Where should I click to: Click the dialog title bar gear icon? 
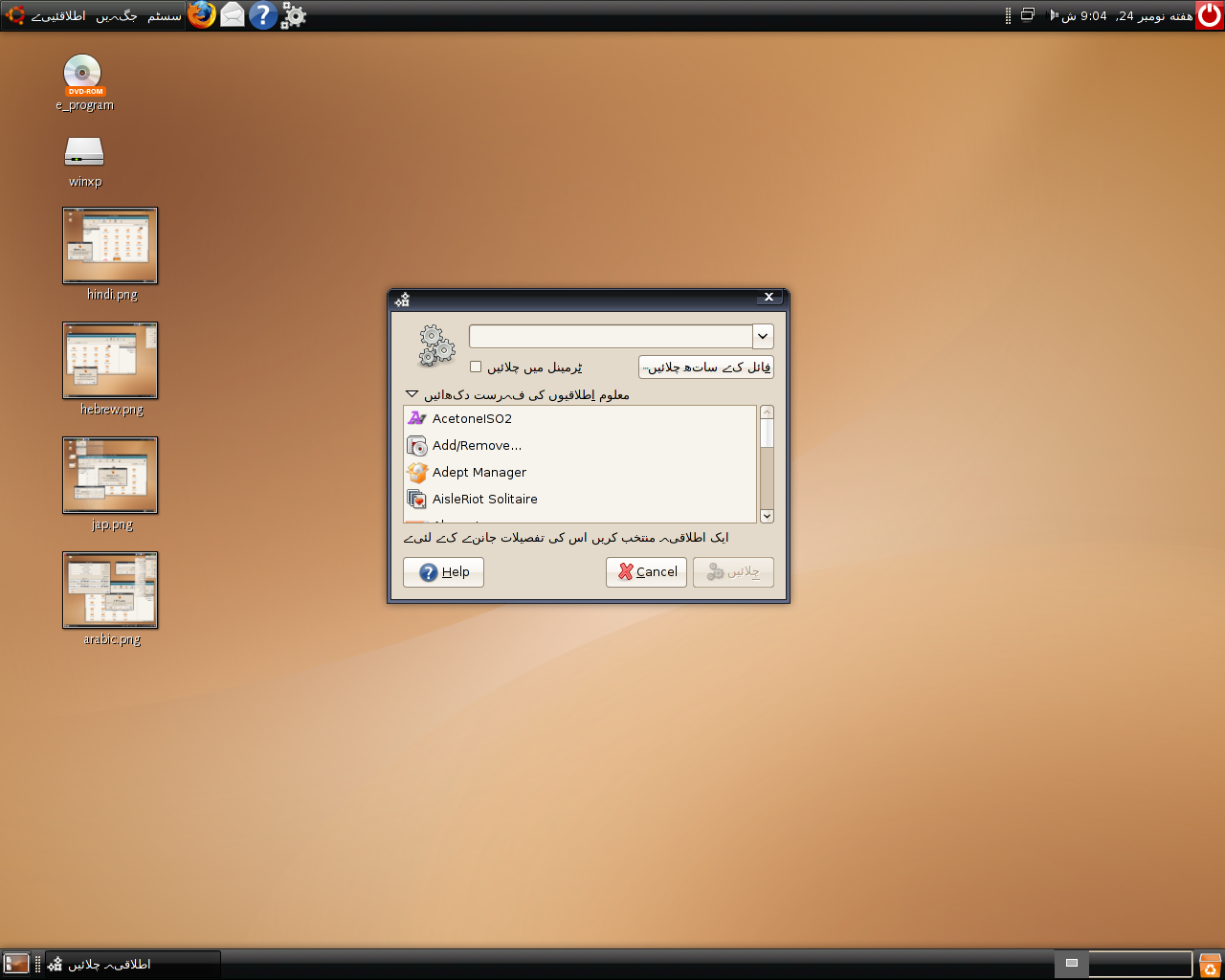pos(403,300)
